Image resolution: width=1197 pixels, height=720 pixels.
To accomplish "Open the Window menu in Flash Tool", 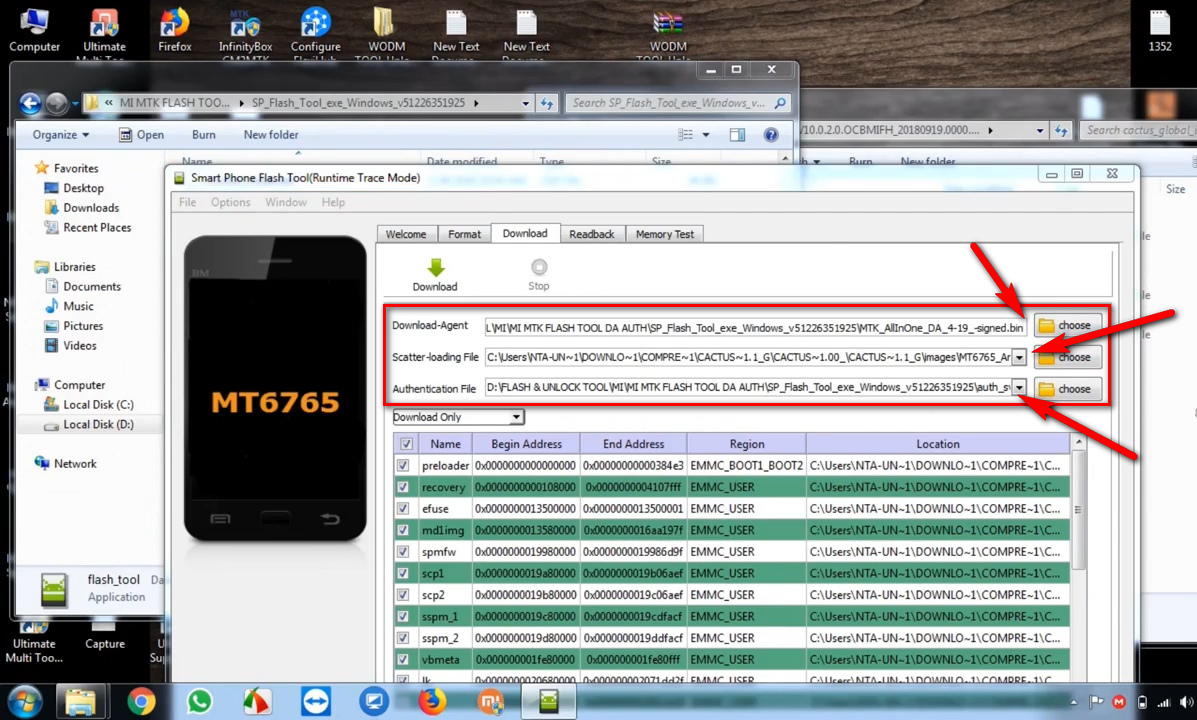I will point(286,202).
